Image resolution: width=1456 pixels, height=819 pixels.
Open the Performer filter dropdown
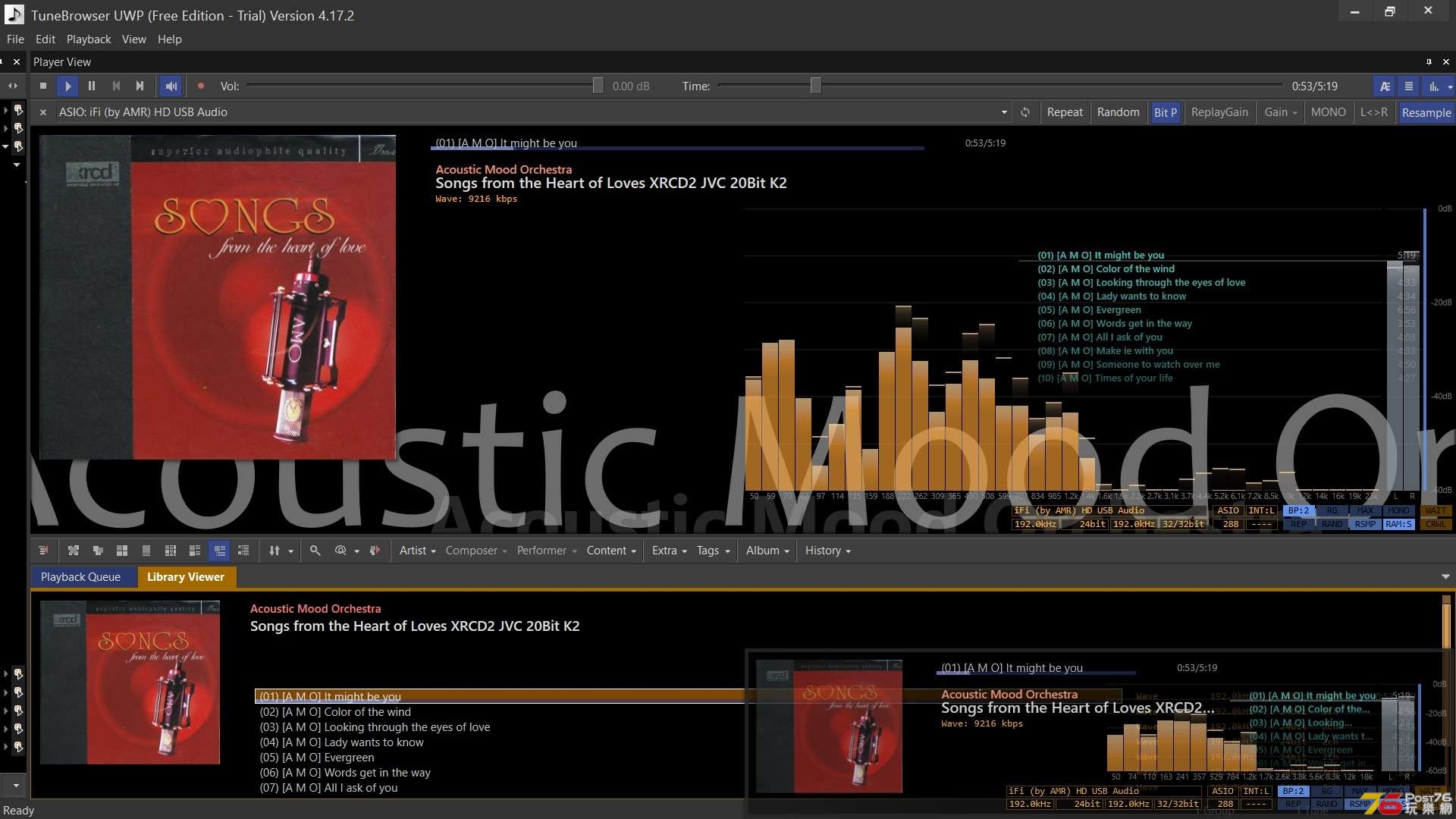tap(547, 551)
